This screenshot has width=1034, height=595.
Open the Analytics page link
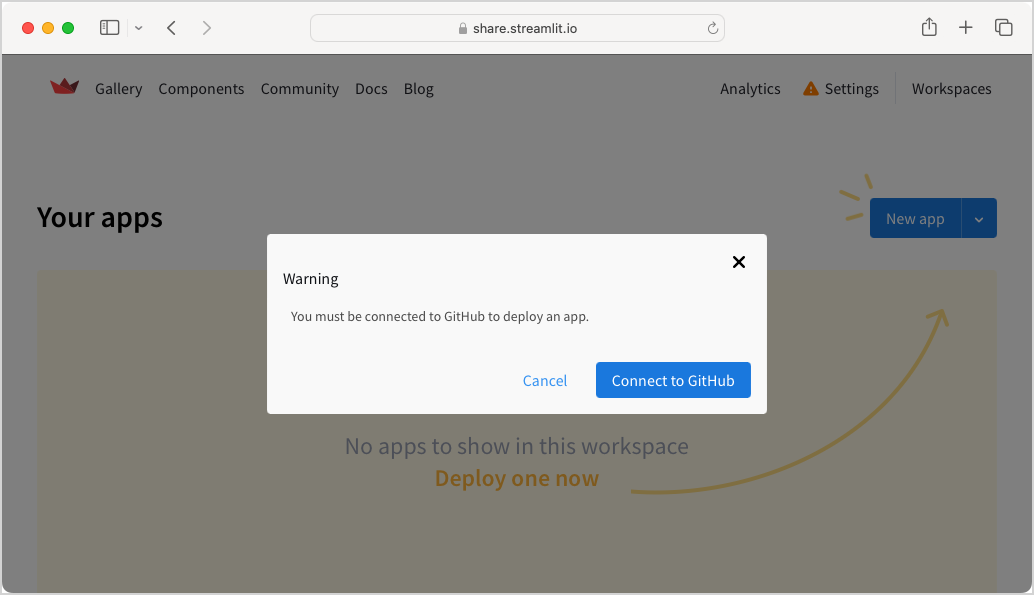pyautogui.click(x=750, y=89)
